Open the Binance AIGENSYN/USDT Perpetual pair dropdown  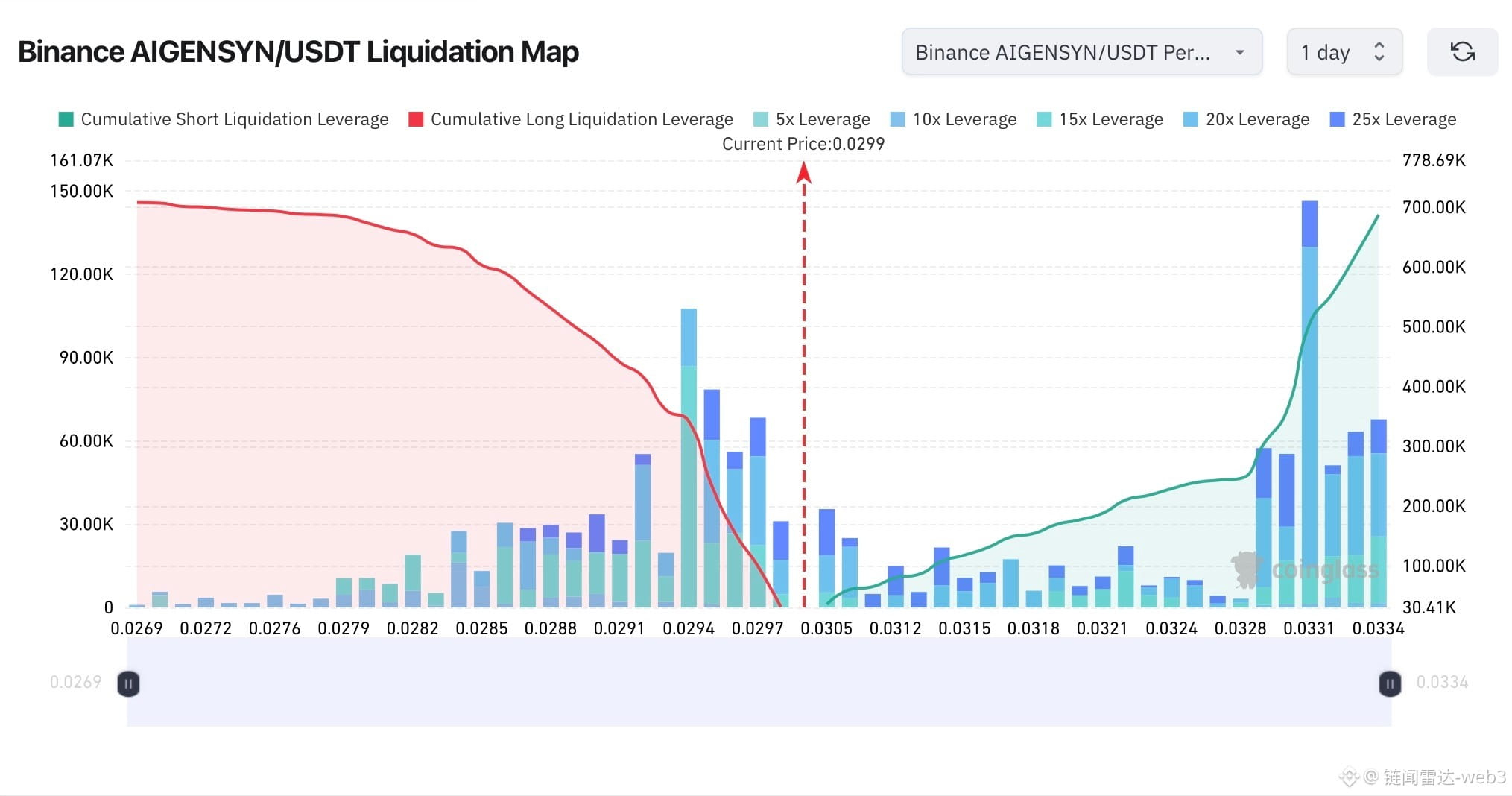click(1082, 52)
